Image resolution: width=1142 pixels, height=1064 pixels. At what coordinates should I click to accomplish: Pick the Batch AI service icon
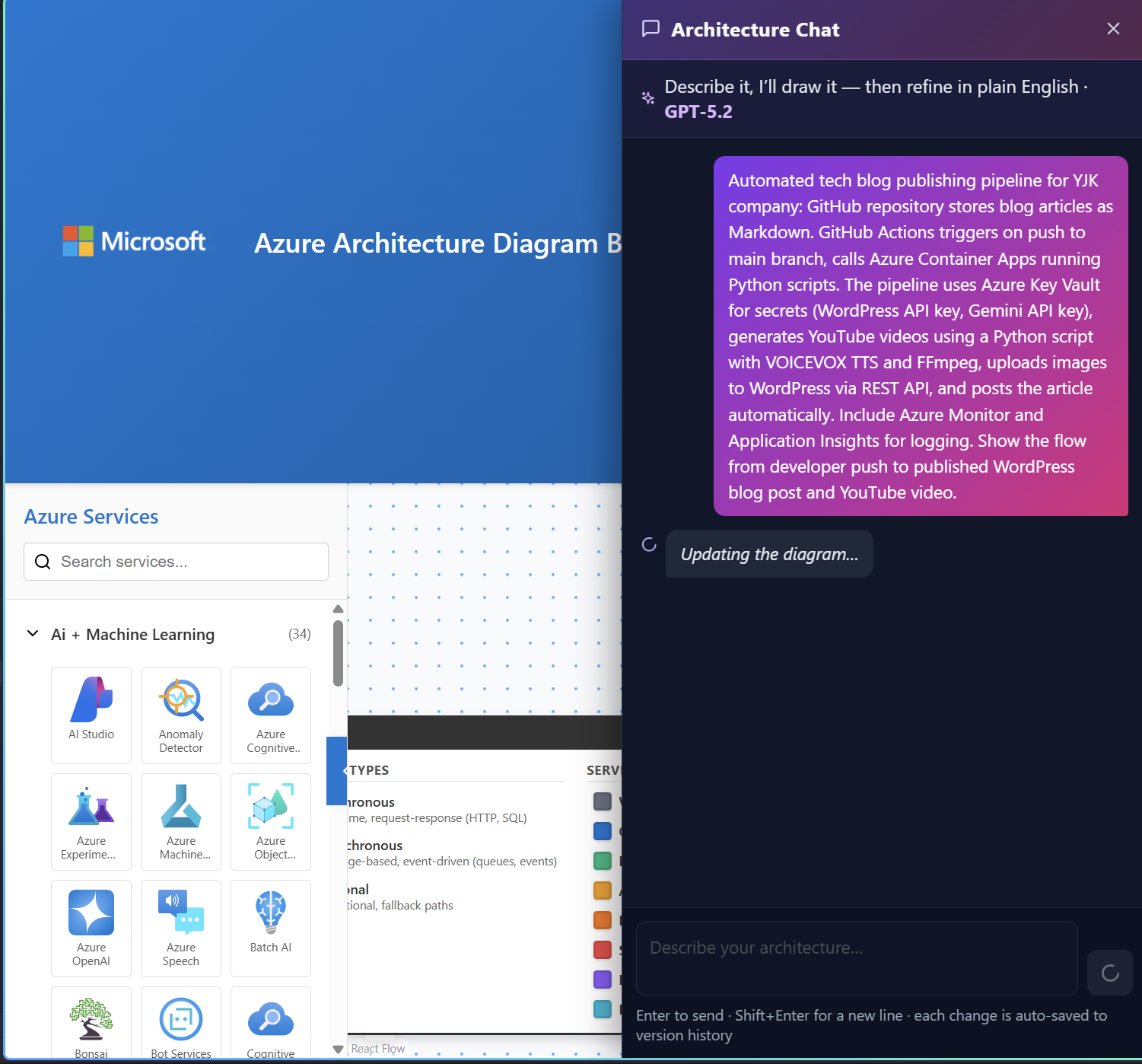pyautogui.click(x=271, y=928)
